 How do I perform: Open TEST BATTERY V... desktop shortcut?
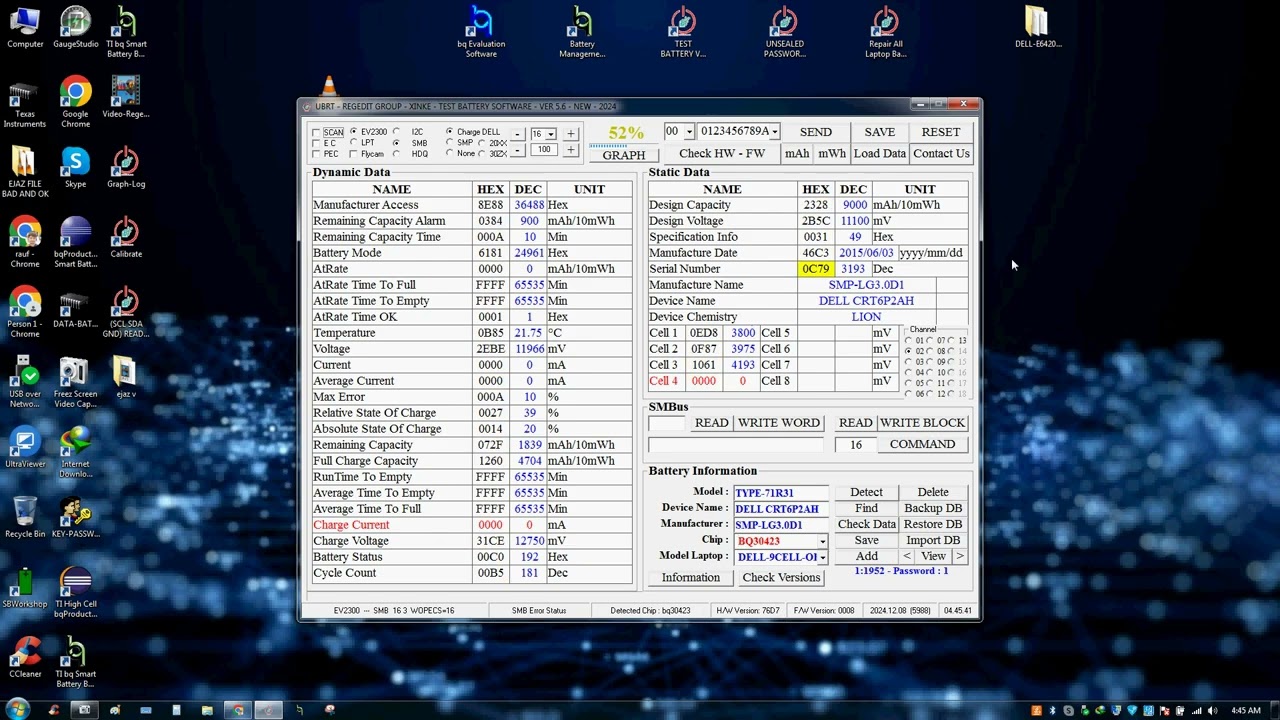click(x=683, y=32)
